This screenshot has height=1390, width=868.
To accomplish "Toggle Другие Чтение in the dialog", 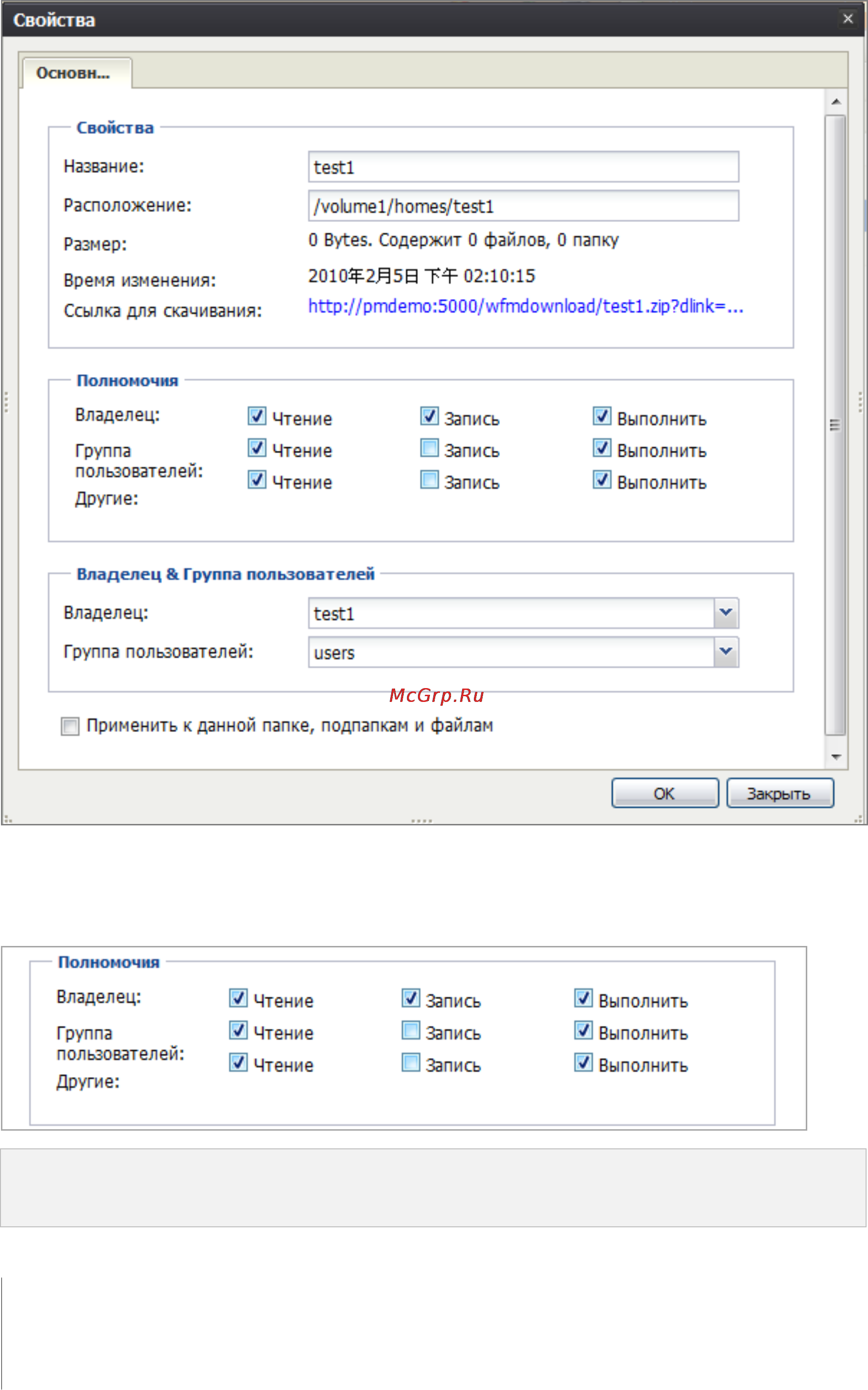I will (x=257, y=479).
